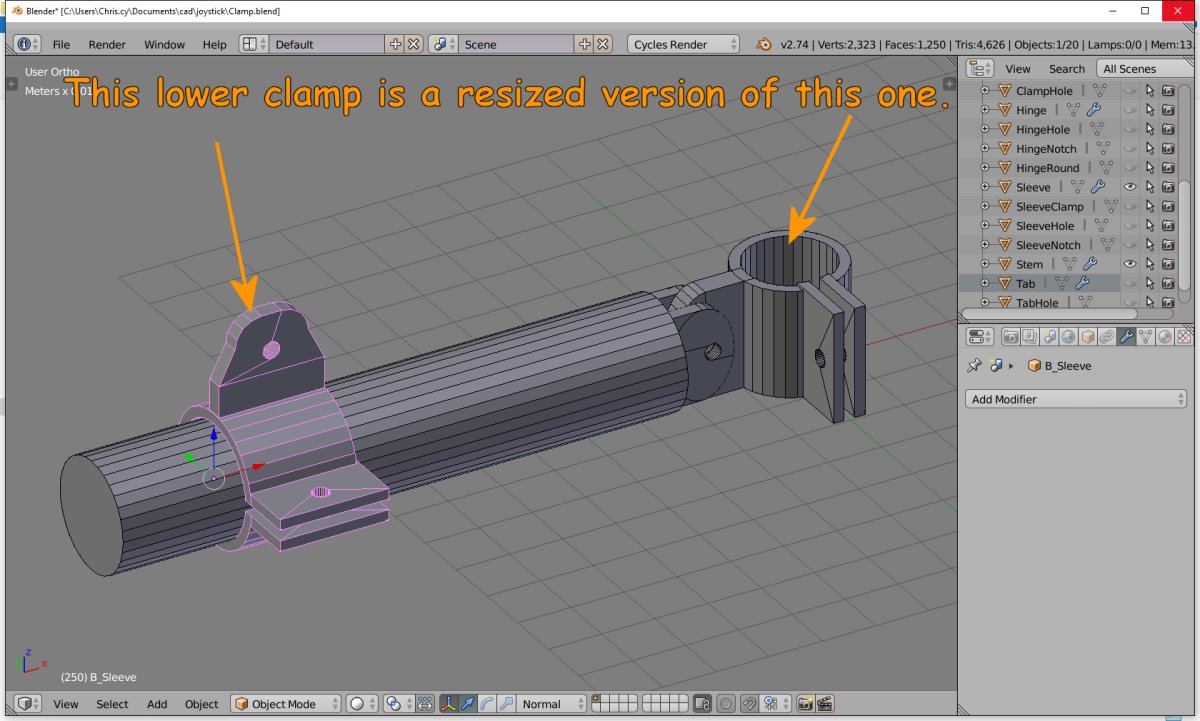Open the pivot point selector button
This screenshot has width=1200, height=721.
pos(398,704)
